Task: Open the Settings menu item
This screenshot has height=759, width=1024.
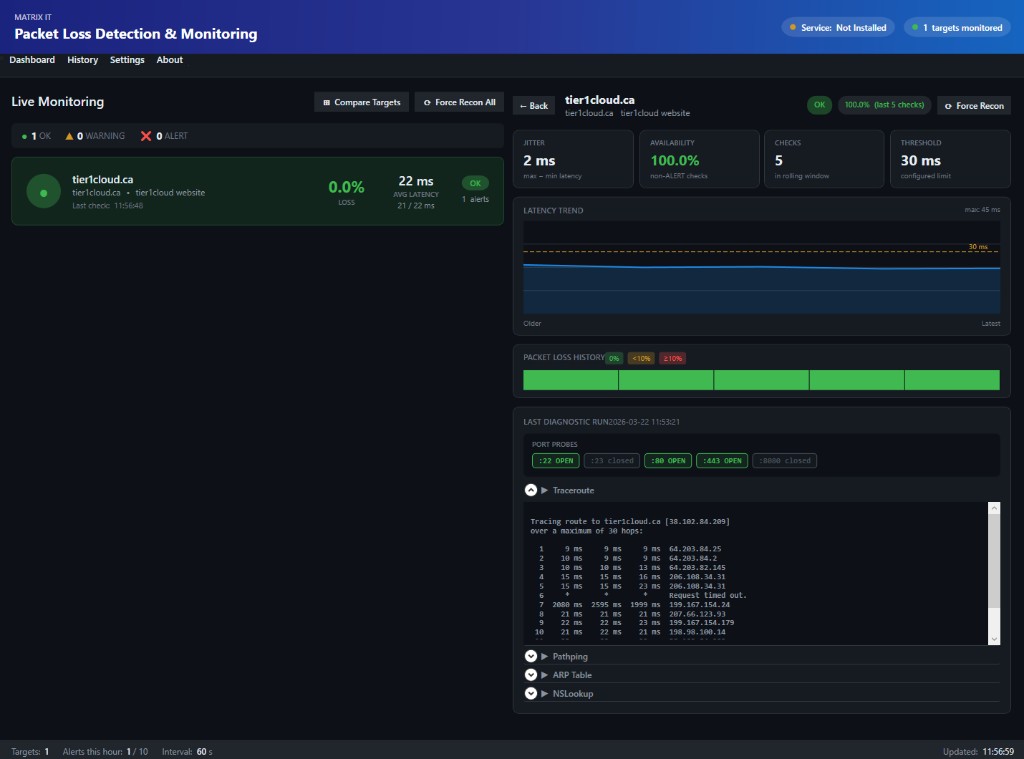Action: coord(127,60)
